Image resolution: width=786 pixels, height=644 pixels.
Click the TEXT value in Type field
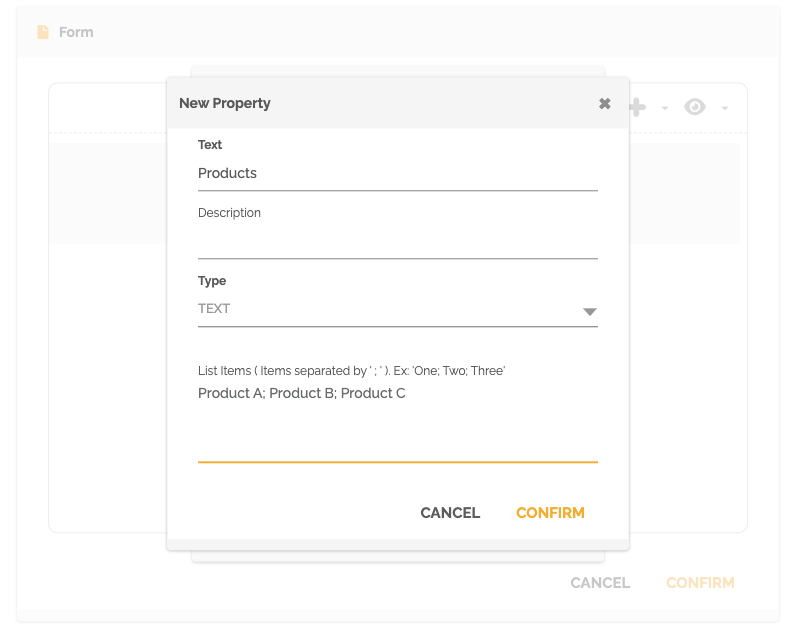(x=214, y=309)
